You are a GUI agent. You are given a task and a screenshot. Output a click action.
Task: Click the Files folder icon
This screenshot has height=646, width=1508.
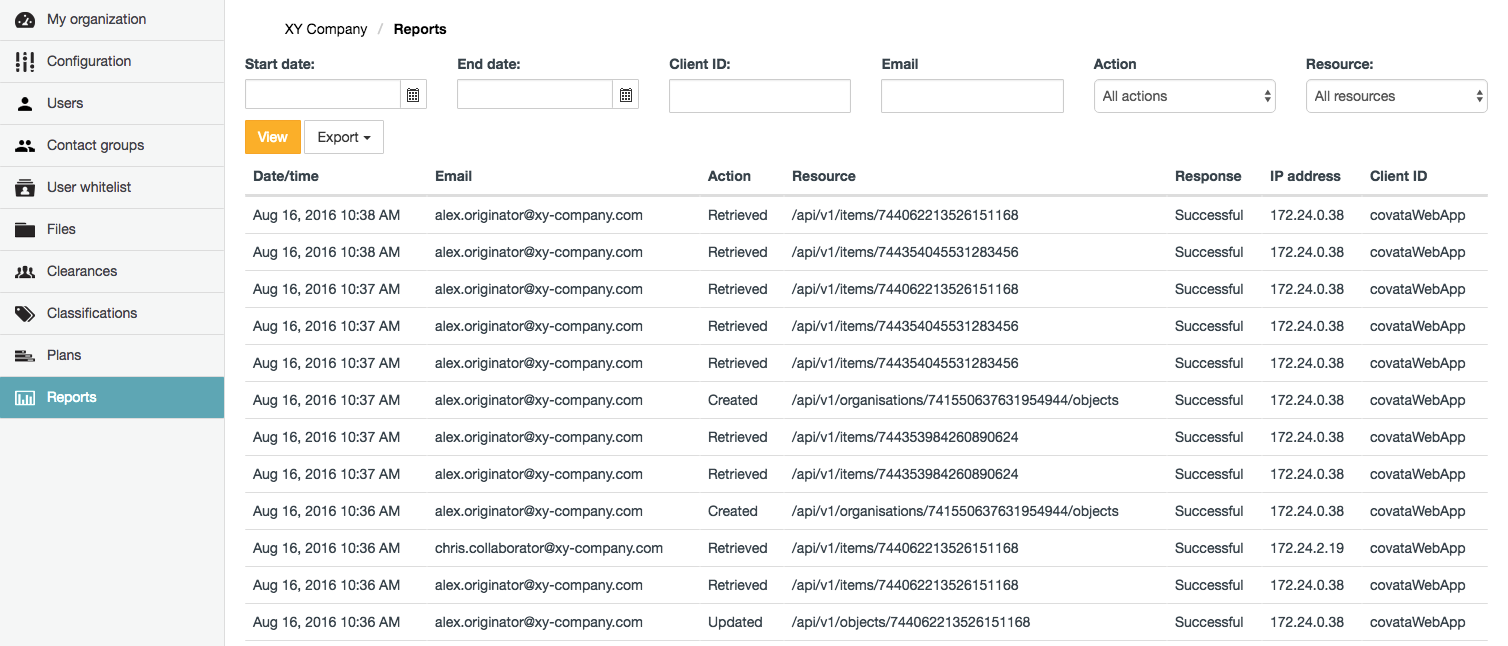click(25, 230)
